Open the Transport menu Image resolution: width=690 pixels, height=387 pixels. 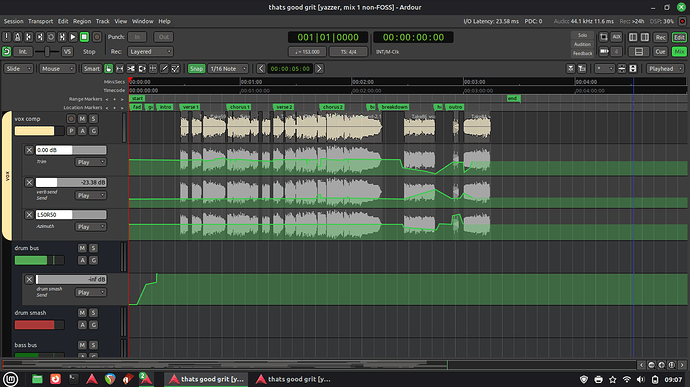tap(40, 21)
